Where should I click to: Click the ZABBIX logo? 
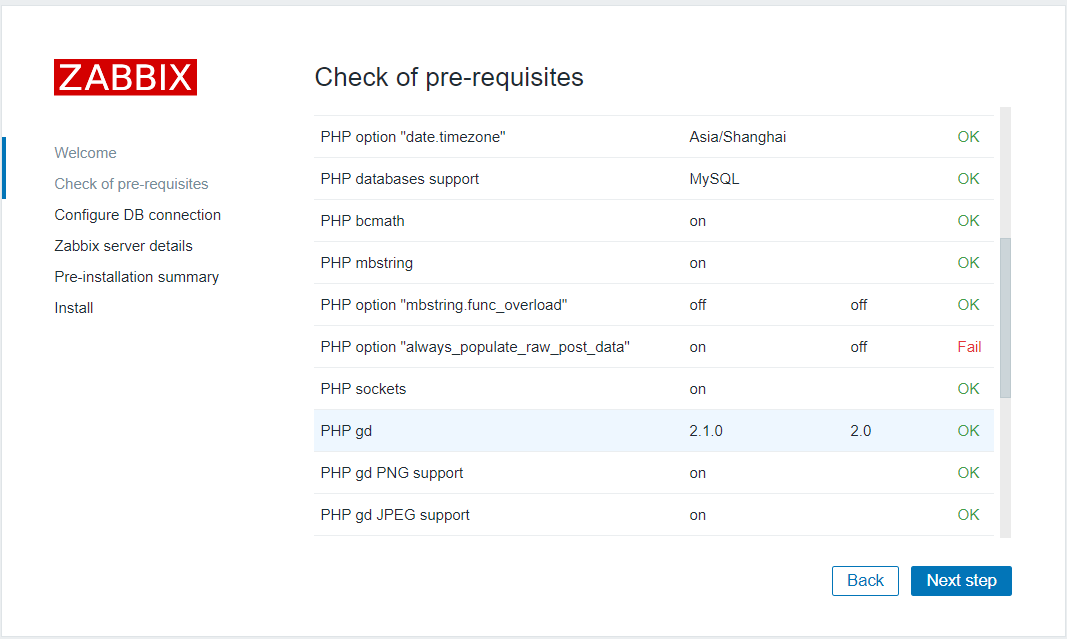[125, 78]
